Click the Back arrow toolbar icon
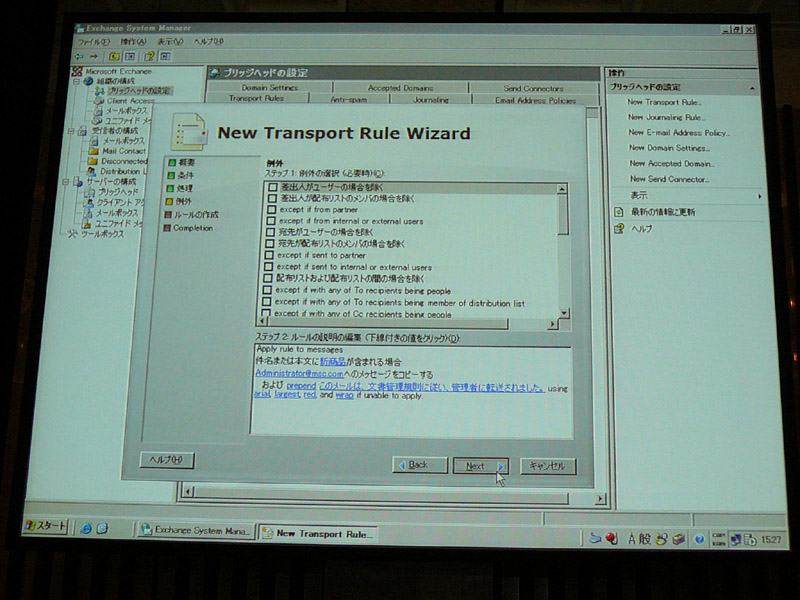800x600 pixels. [79, 56]
